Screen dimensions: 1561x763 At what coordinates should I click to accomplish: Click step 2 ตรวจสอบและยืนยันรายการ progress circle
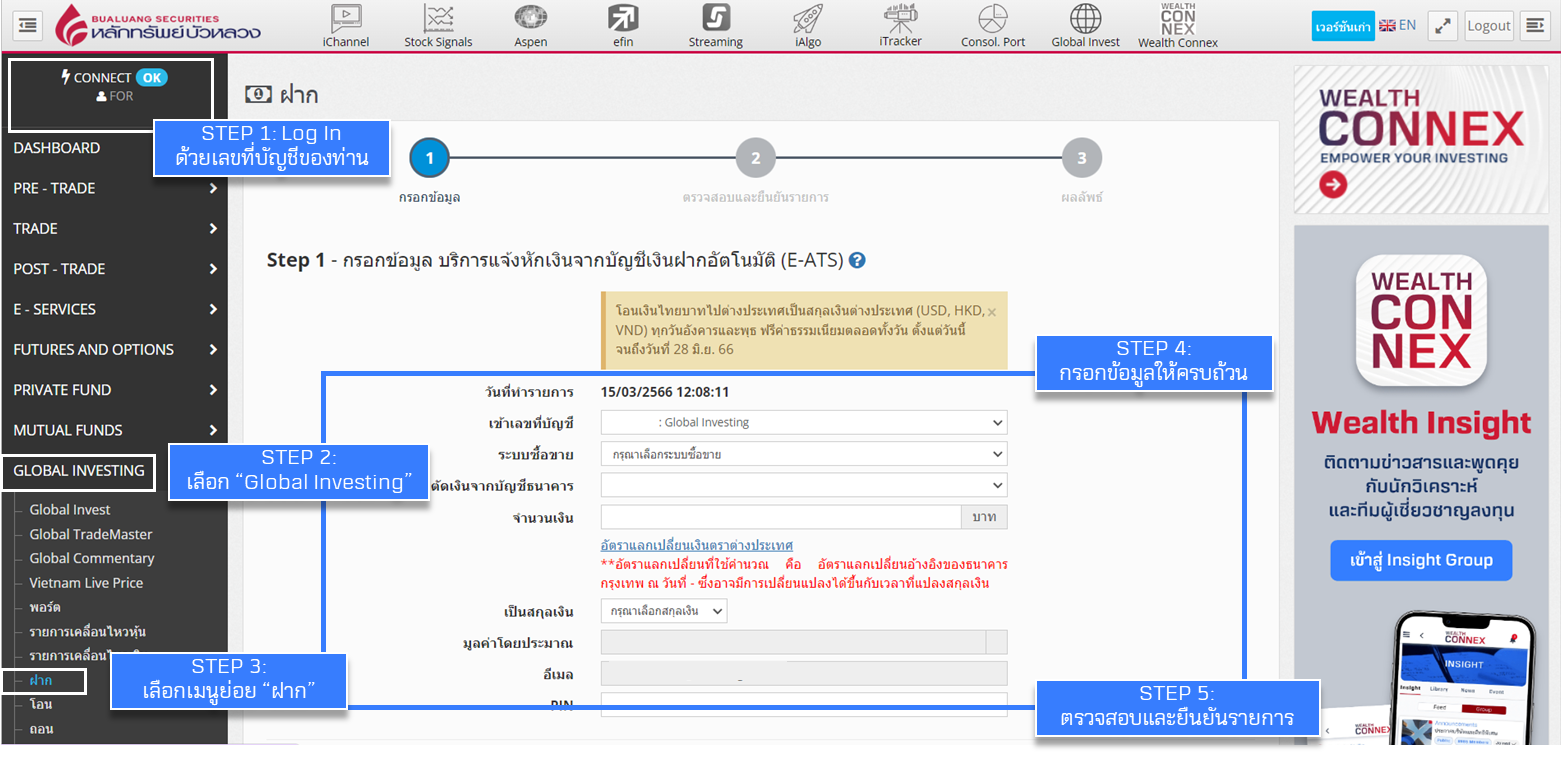(756, 158)
